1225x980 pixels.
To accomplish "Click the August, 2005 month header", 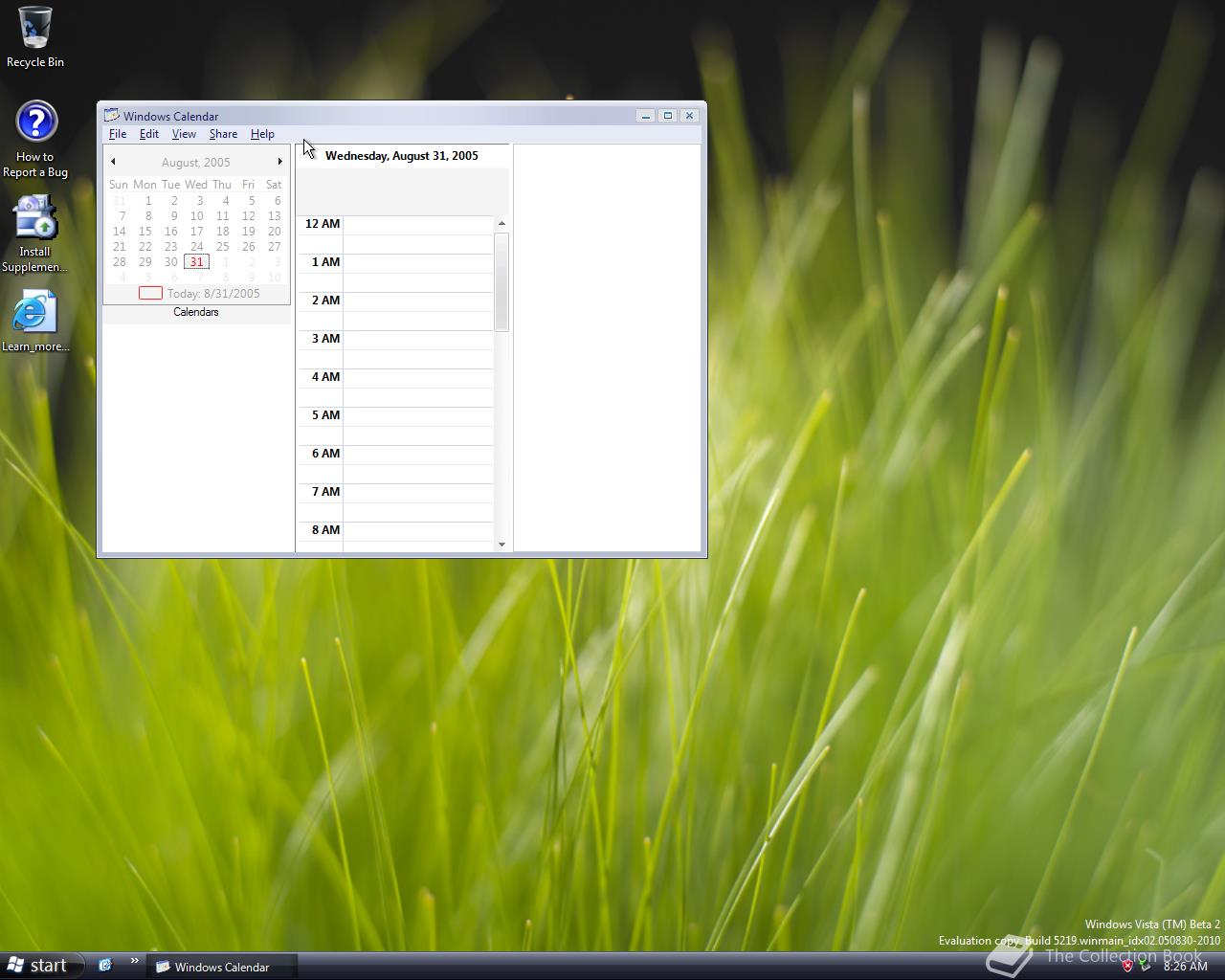I will (196, 163).
